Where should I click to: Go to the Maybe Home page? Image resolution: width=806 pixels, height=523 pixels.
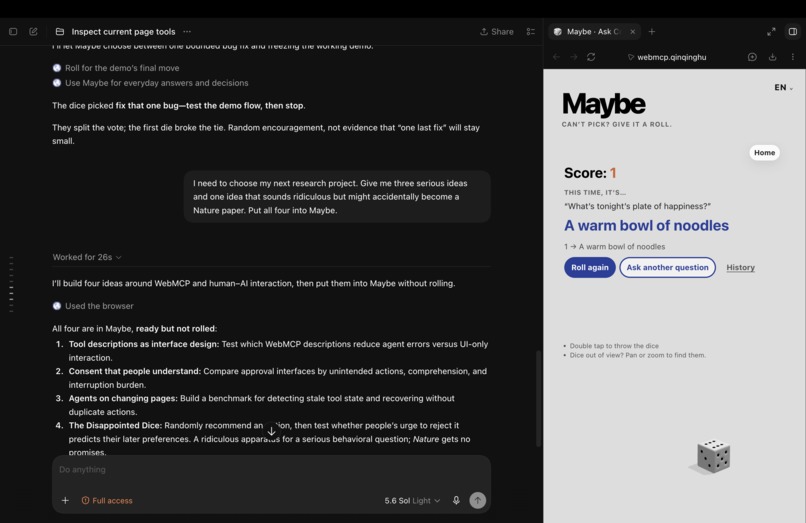[x=764, y=153]
